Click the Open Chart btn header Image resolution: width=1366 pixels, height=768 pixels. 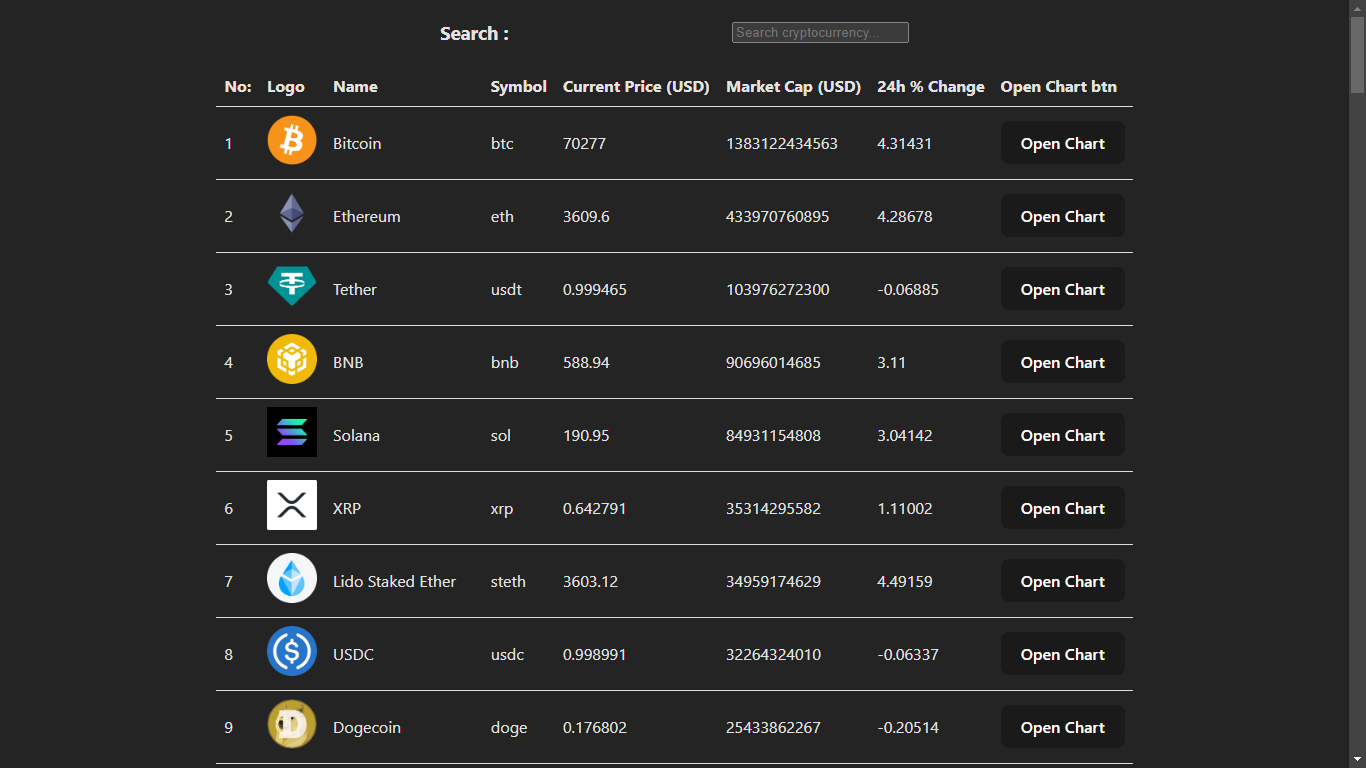point(1058,87)
